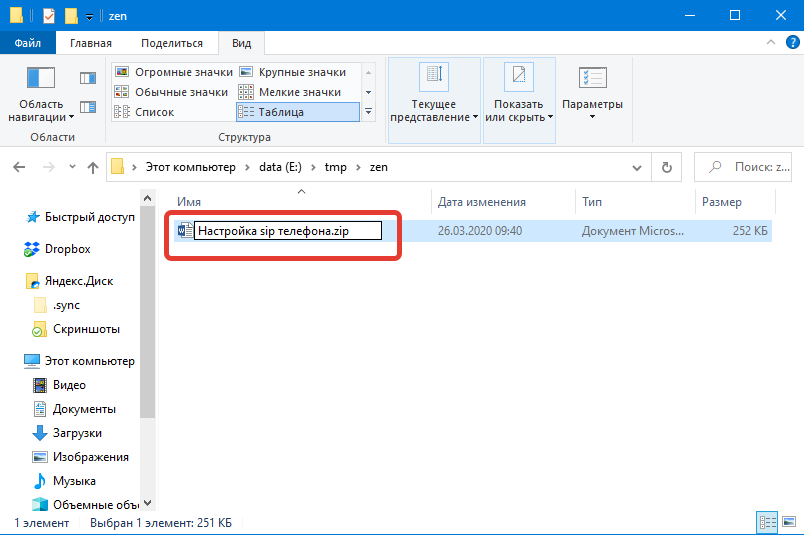Expand the address bar history dropdown
804x535 pixels.
[x=637, y=167]
